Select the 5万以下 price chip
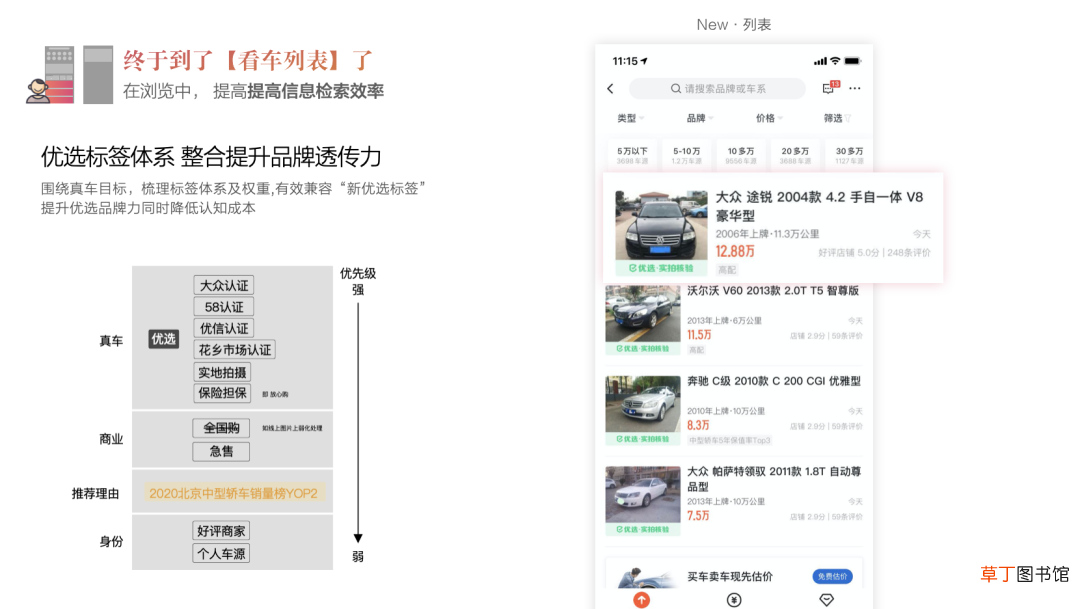Viewport: 1080px width, 609px height. [632, 155]
